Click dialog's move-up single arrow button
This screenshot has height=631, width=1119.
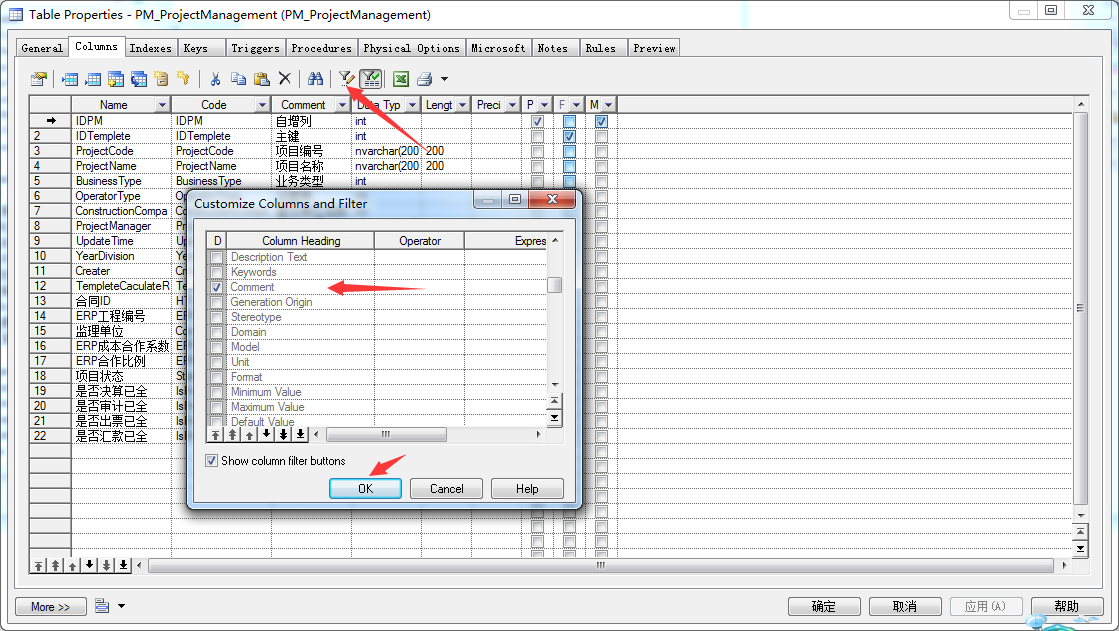click(249, 434)
